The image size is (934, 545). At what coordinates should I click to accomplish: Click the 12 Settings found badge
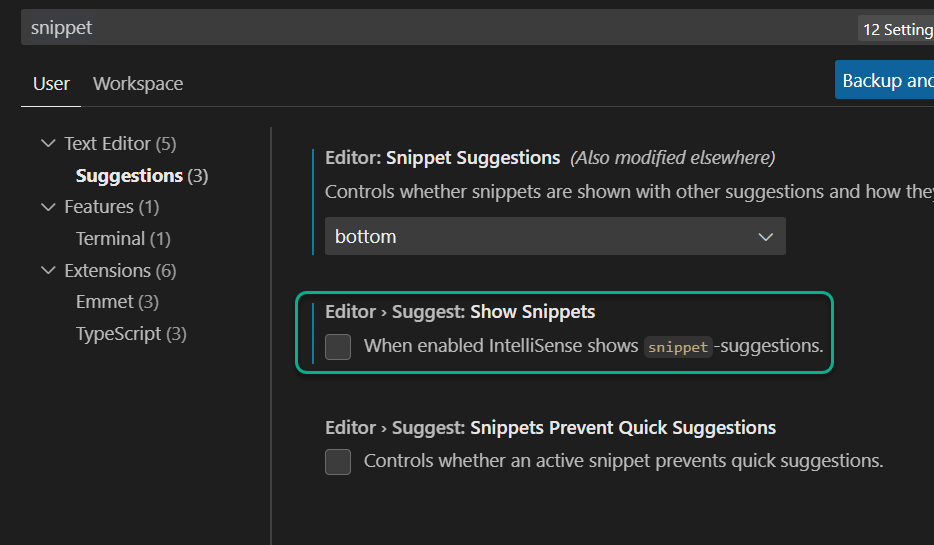[x=896, y=29]
